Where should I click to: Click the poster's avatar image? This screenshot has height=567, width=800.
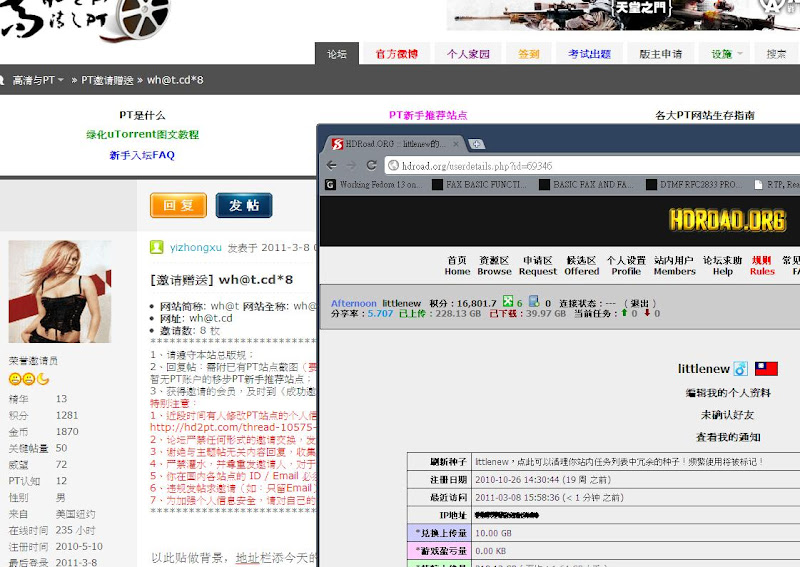pyautogui.click(x=60, y=291)
